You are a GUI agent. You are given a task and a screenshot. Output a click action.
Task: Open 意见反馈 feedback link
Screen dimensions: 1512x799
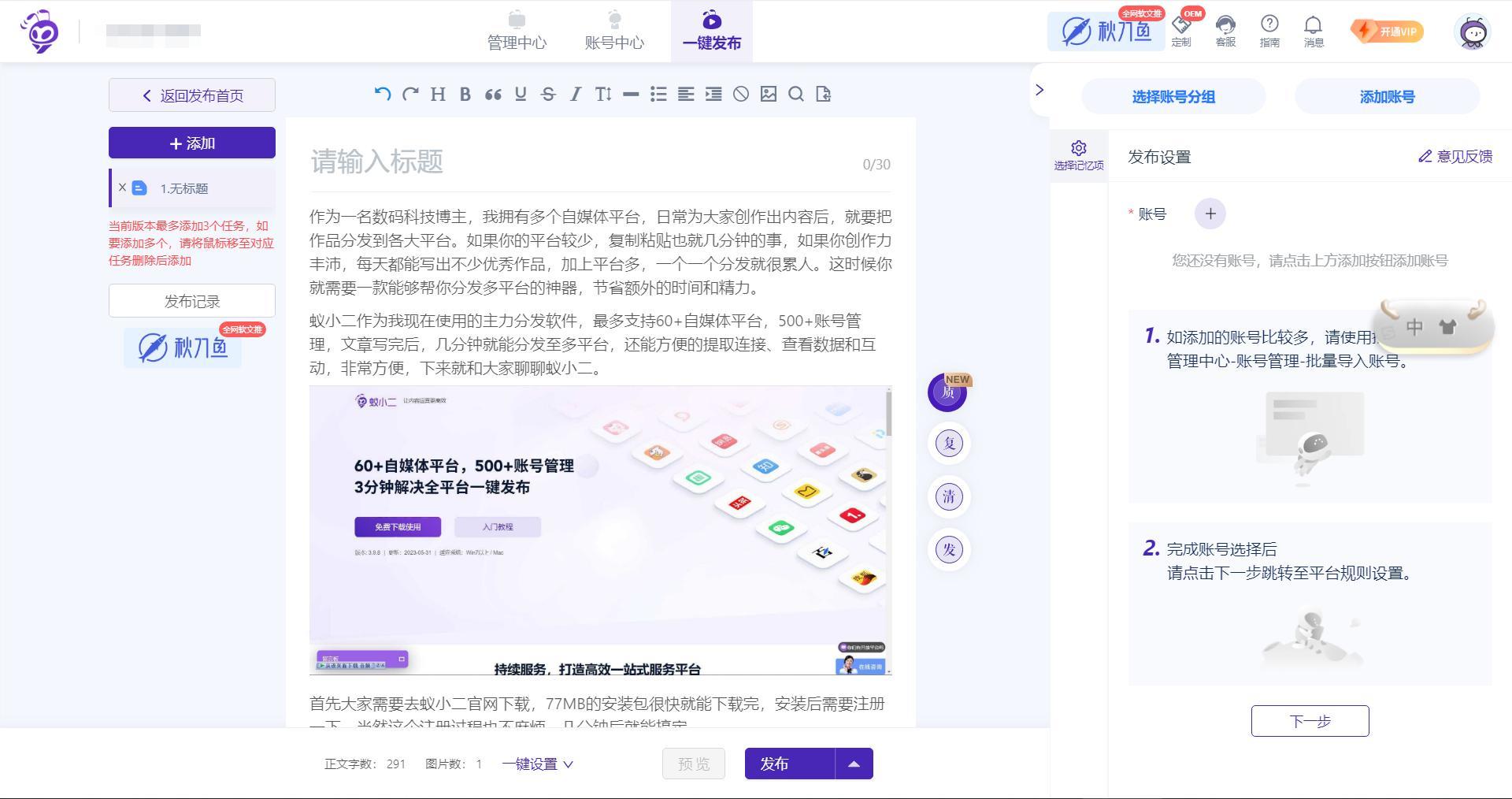pos(1455,156)
